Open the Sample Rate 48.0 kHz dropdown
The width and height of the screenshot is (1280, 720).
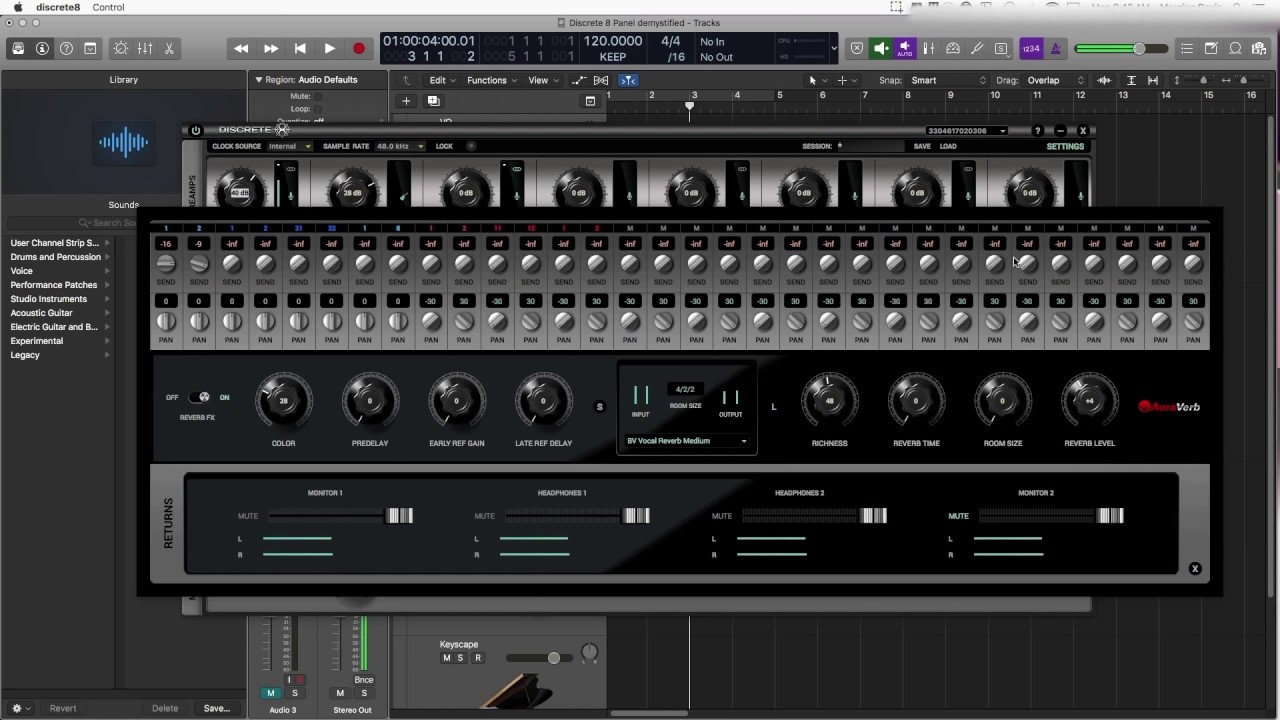399,146
